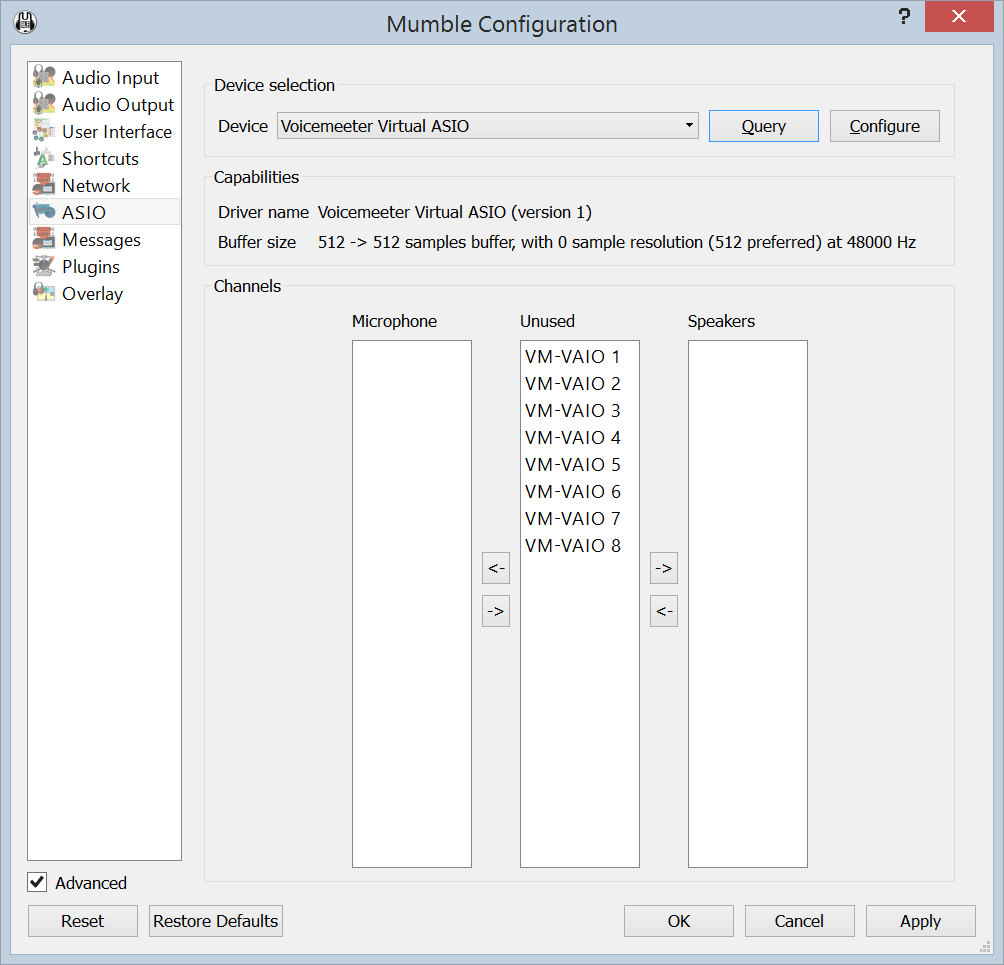Uncheck the Advanced checkbox
The height and width of the screenshot is (965, 1004).
click(37, 882)
